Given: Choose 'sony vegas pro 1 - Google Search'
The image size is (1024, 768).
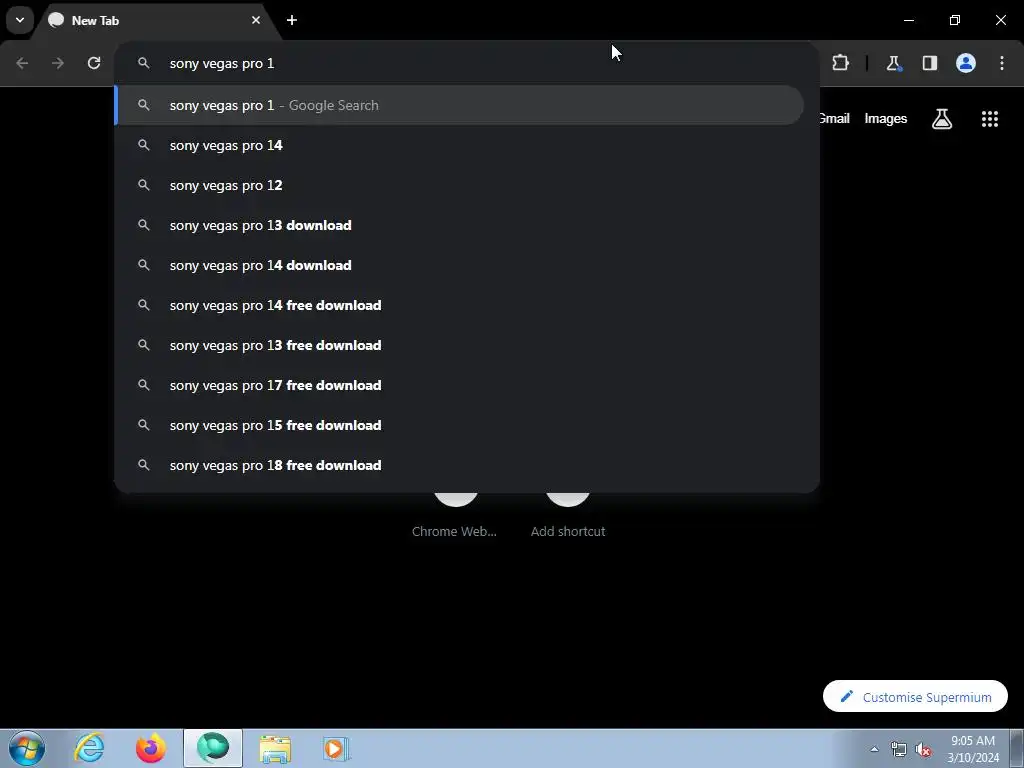Looking at the screenshot, I should 459,105.
